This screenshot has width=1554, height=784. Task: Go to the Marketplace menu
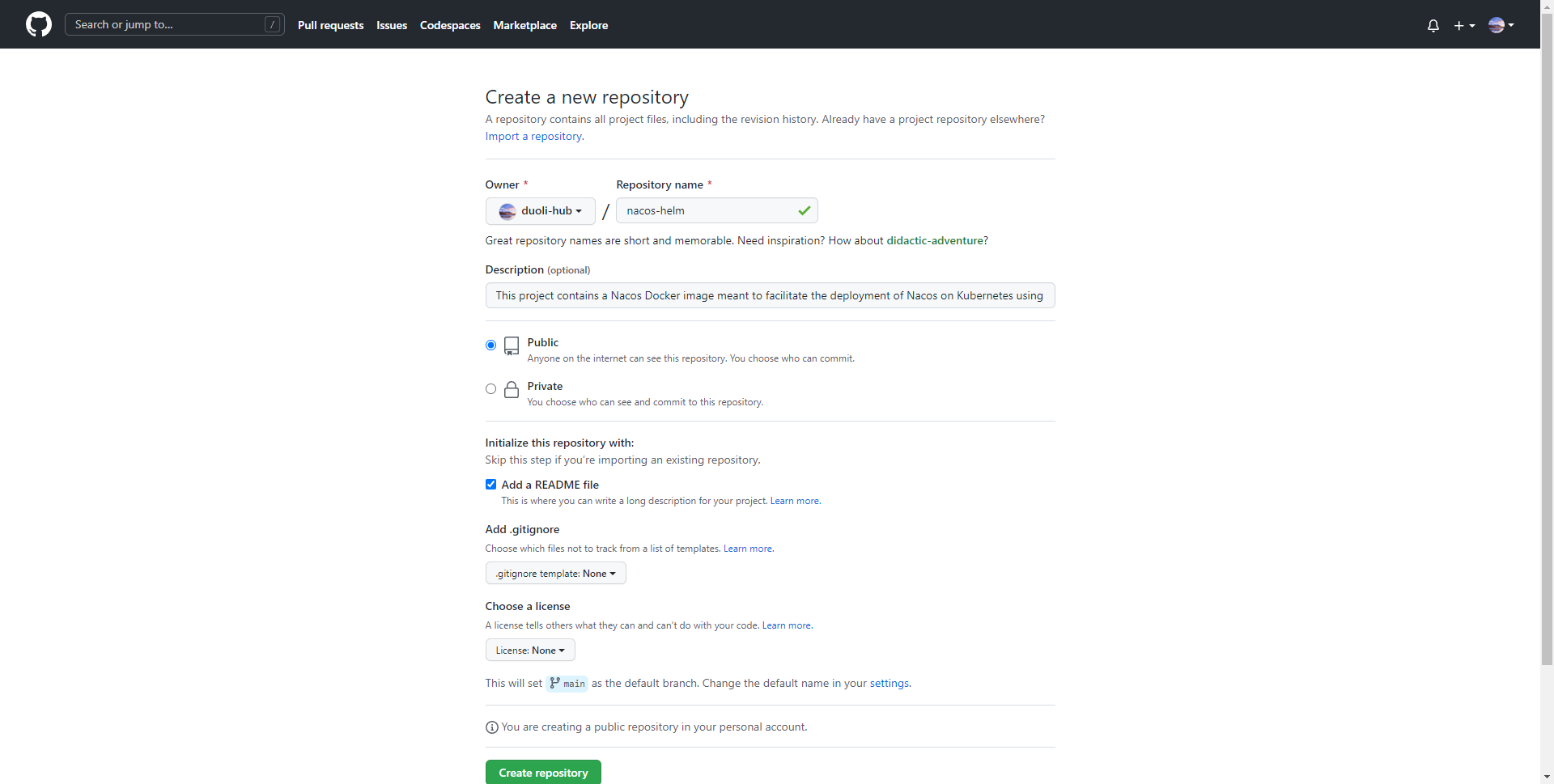coord(524,25)
